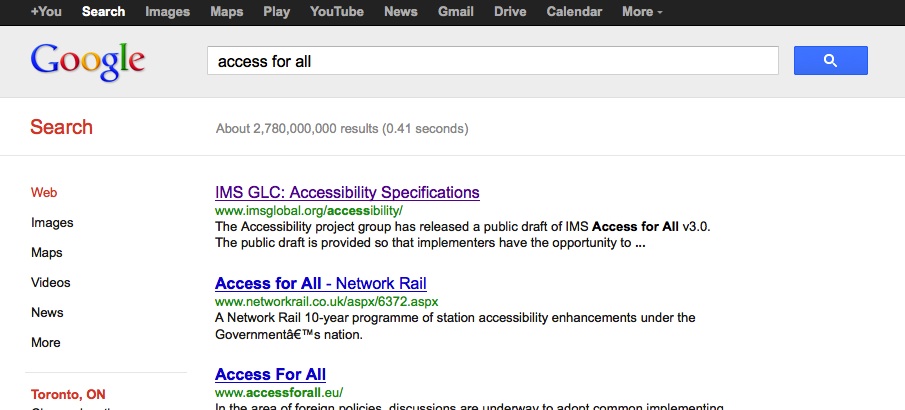The width and height of the screenshot is (905, 410).
Task: Click the Google logo
Action: [88, 61]
